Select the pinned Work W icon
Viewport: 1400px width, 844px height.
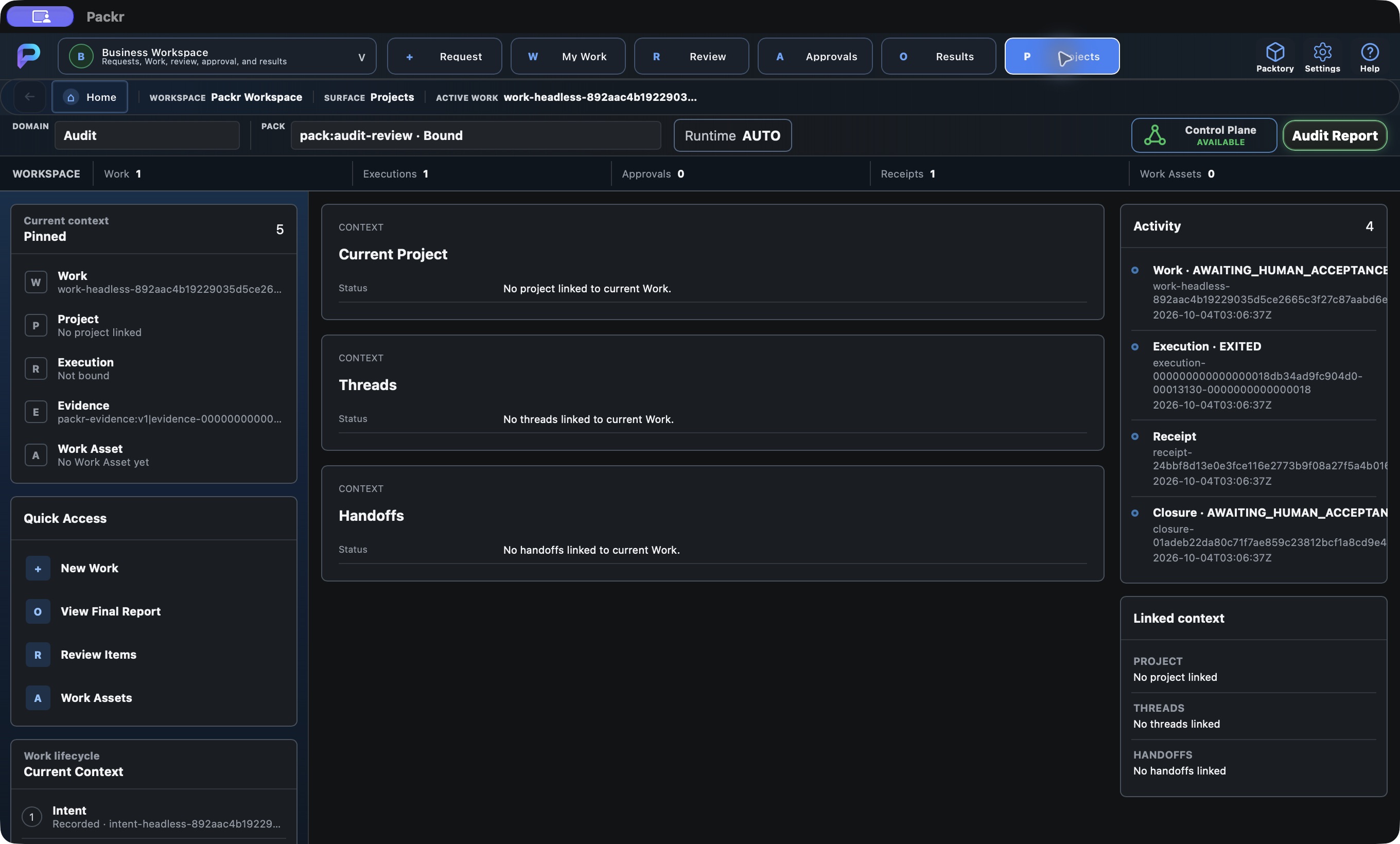point(36,283)
